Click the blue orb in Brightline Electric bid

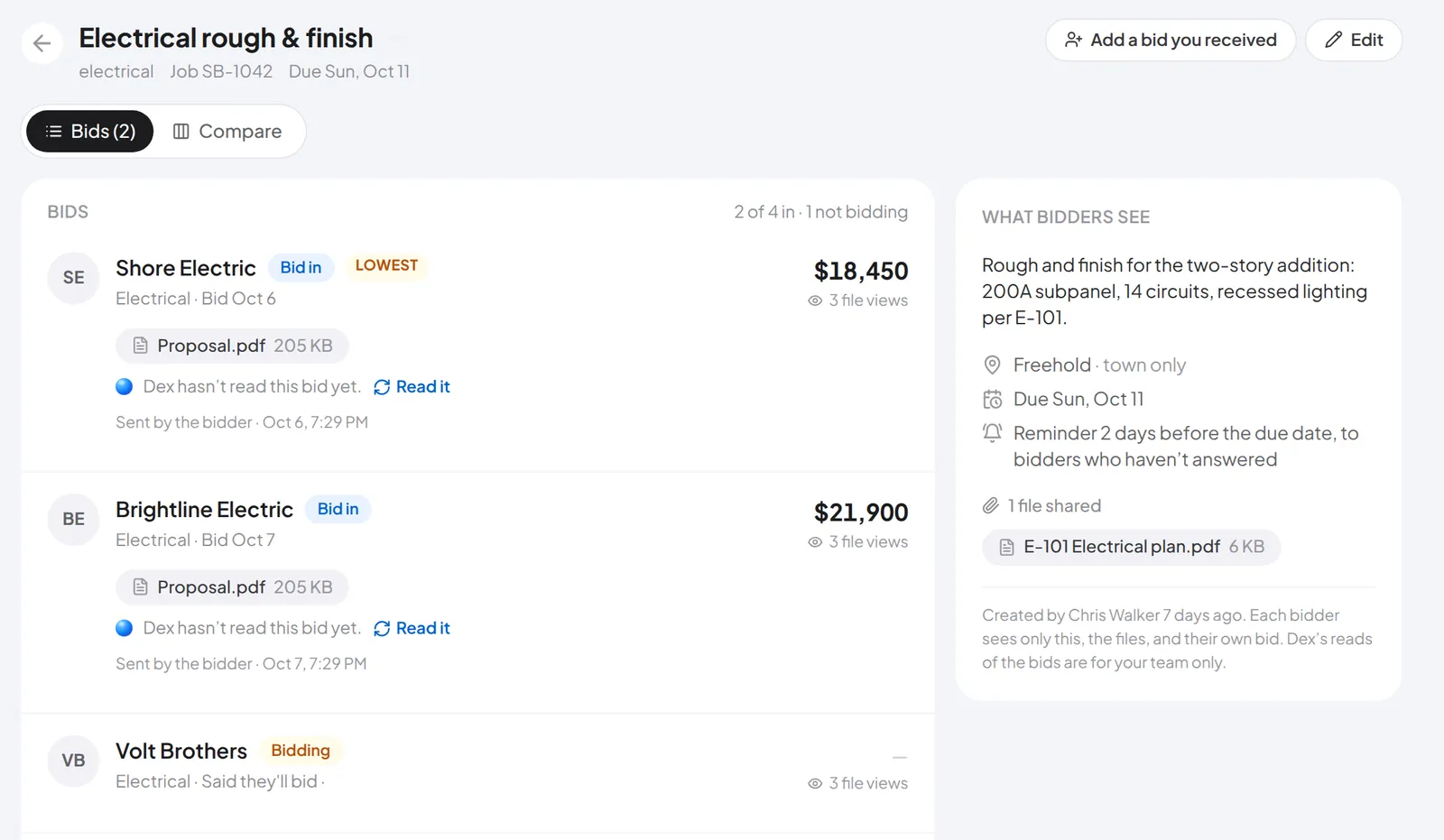(x=125, y=628)
